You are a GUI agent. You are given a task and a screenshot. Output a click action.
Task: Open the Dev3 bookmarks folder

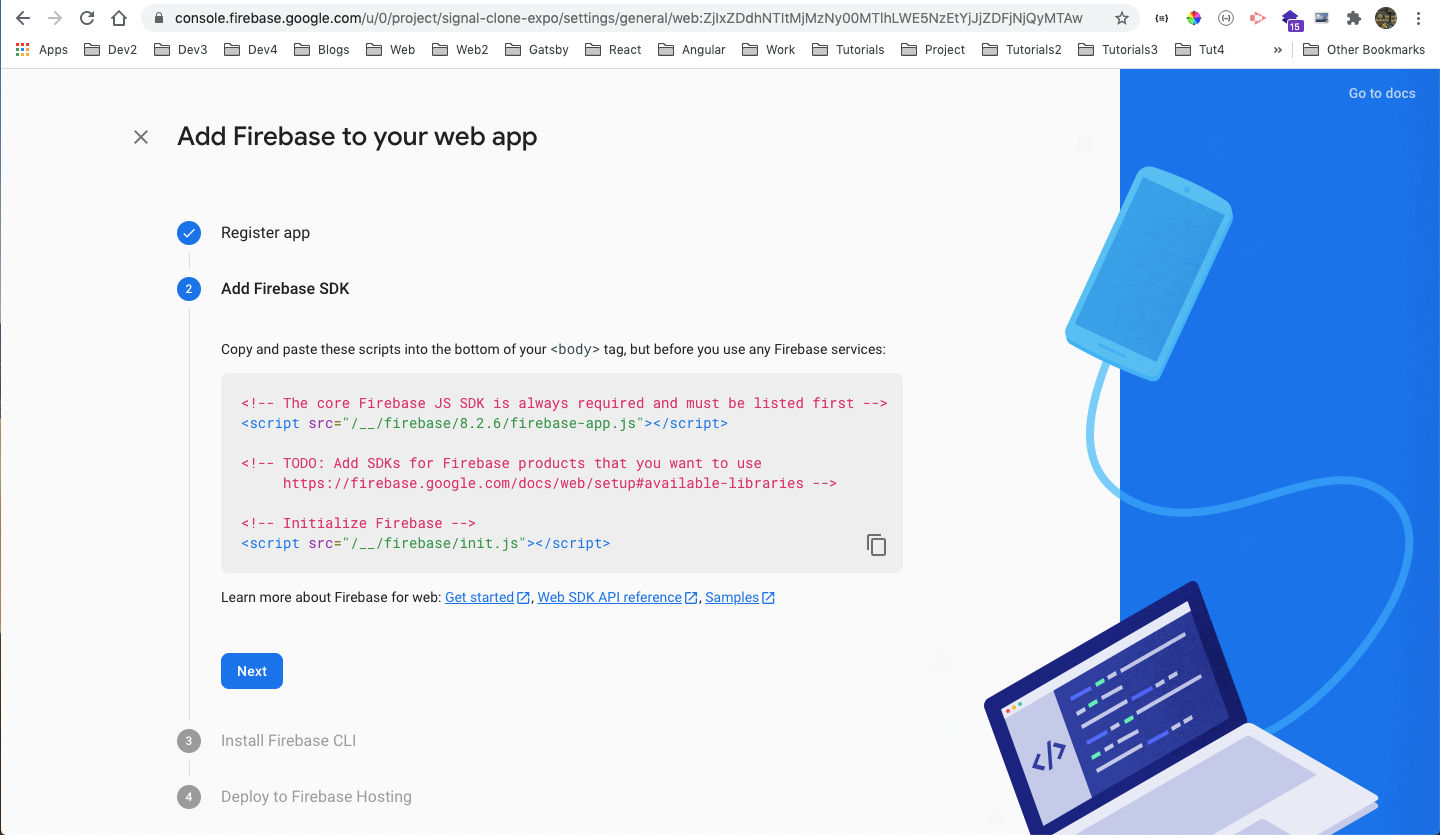pos(181,49)
